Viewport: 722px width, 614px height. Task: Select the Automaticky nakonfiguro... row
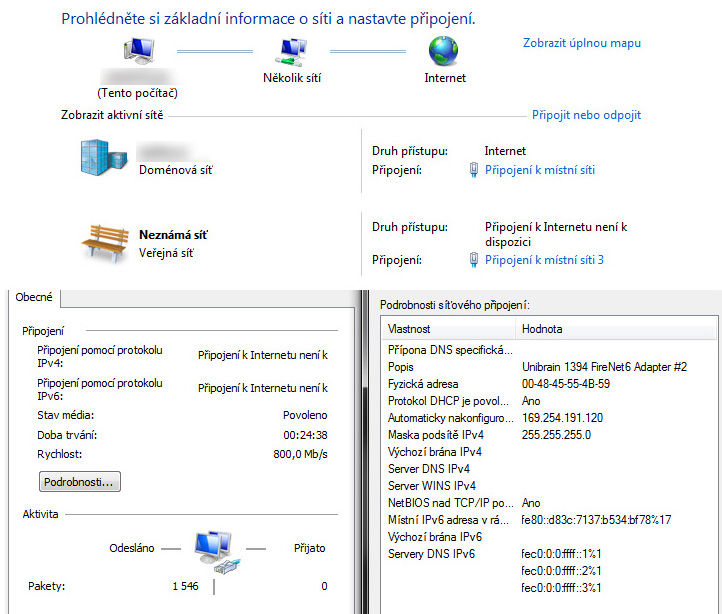(x=549, y=418)
